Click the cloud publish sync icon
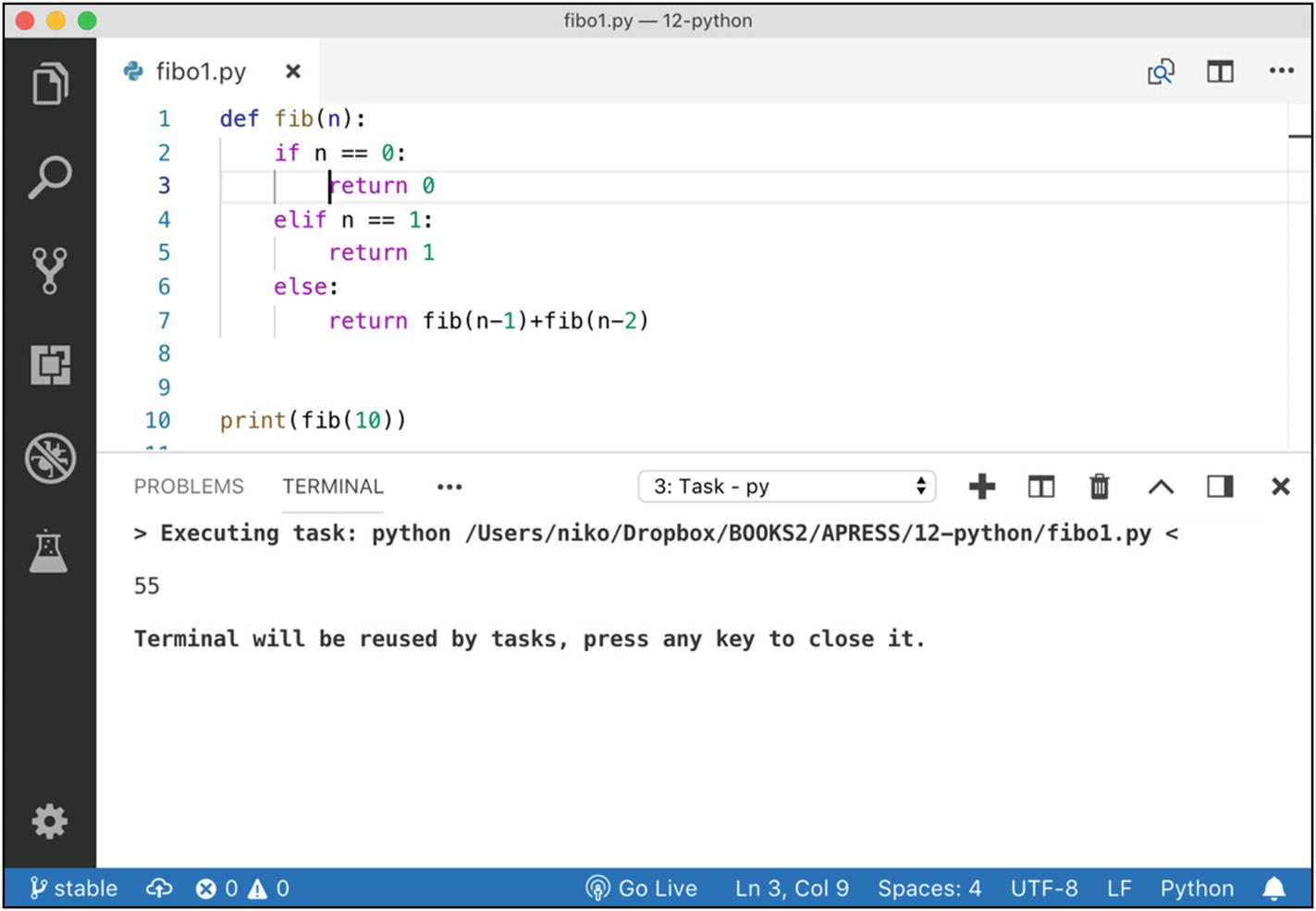 tap(159, 889)
